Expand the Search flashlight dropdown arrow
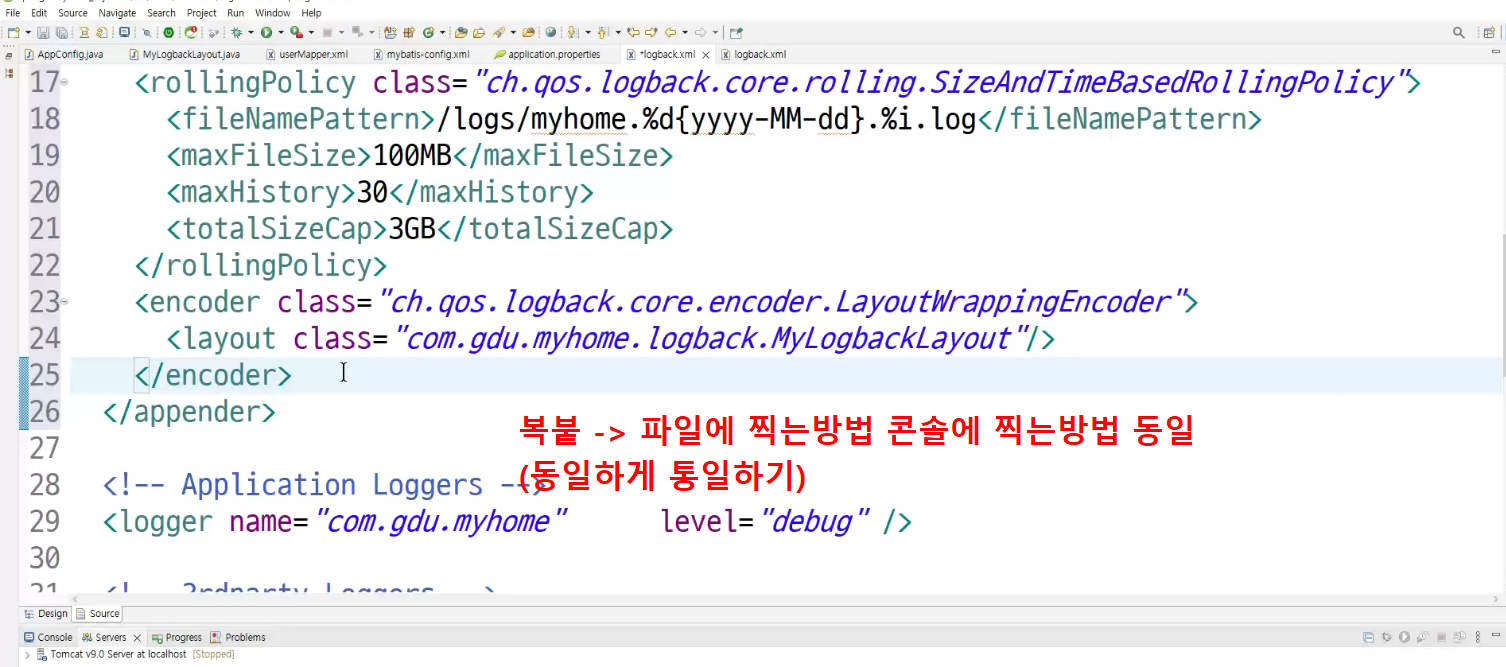Image resolution: width=1506 pixels, height=667 pixels. click(x=513, y=32)
